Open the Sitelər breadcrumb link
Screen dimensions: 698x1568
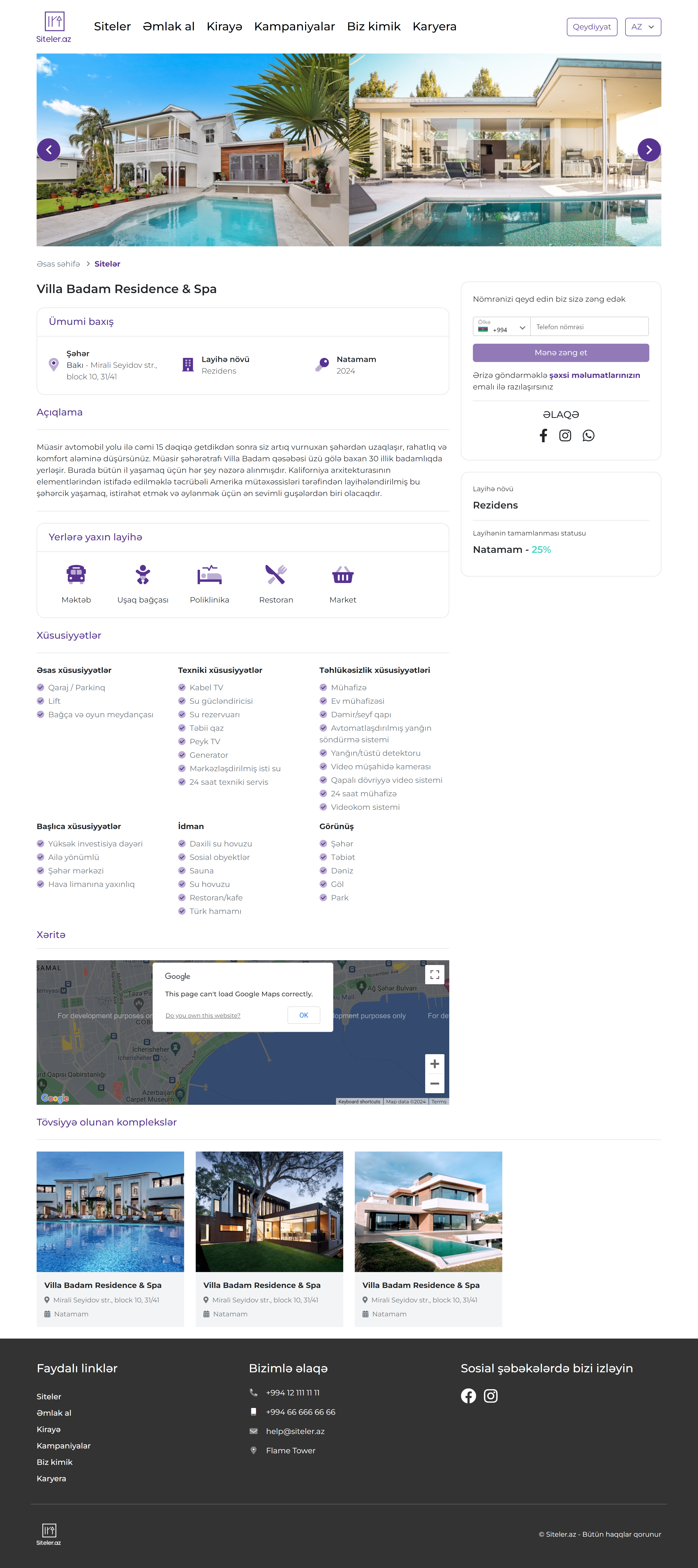[107, 264]
